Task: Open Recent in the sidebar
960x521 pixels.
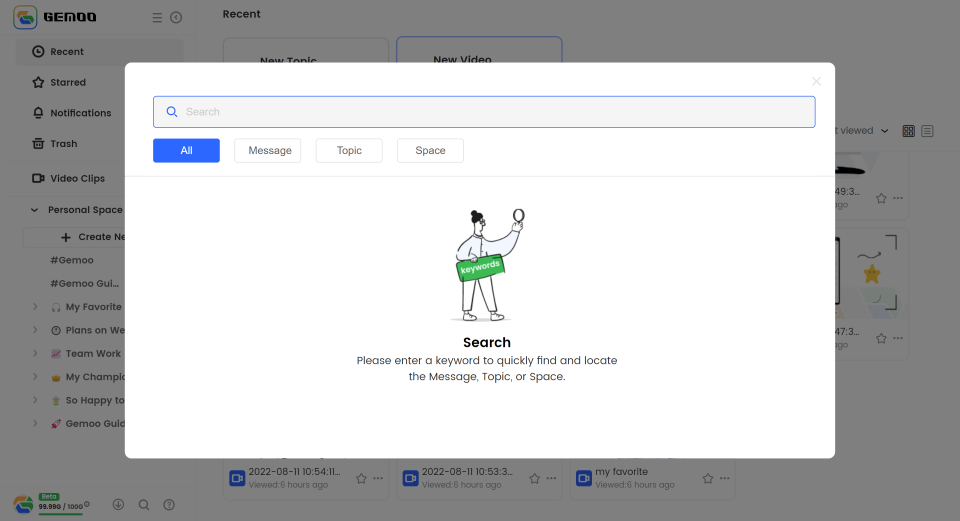Action: pyautogui.click(x=99, y=52)
